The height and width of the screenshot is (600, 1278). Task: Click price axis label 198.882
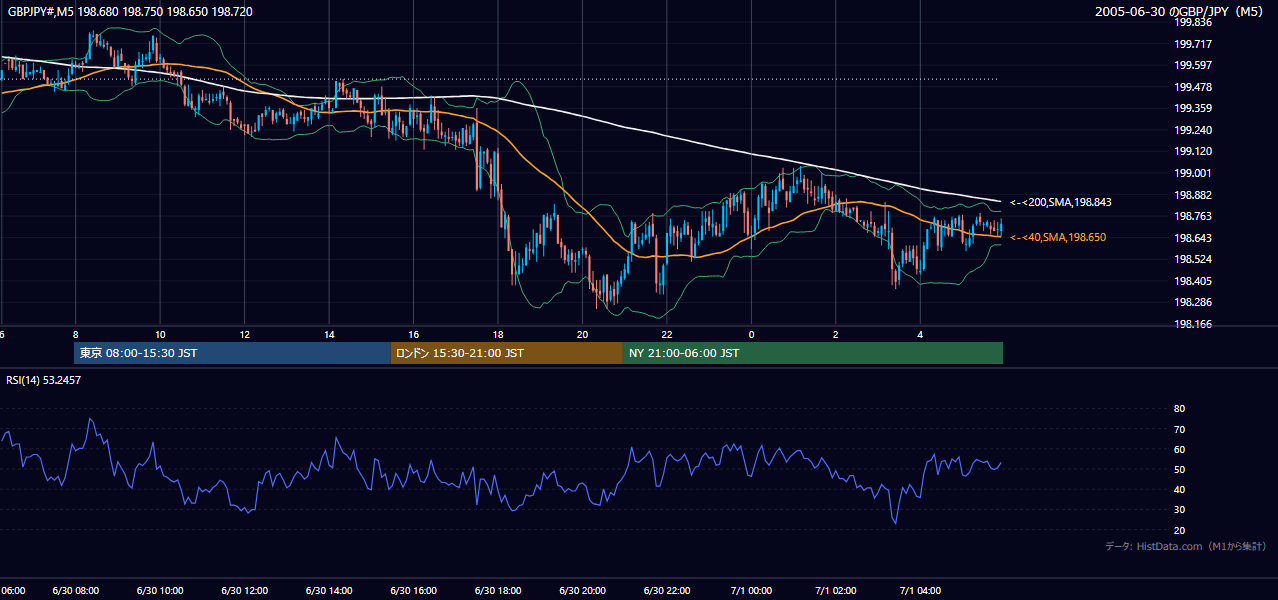point(1193,195)
